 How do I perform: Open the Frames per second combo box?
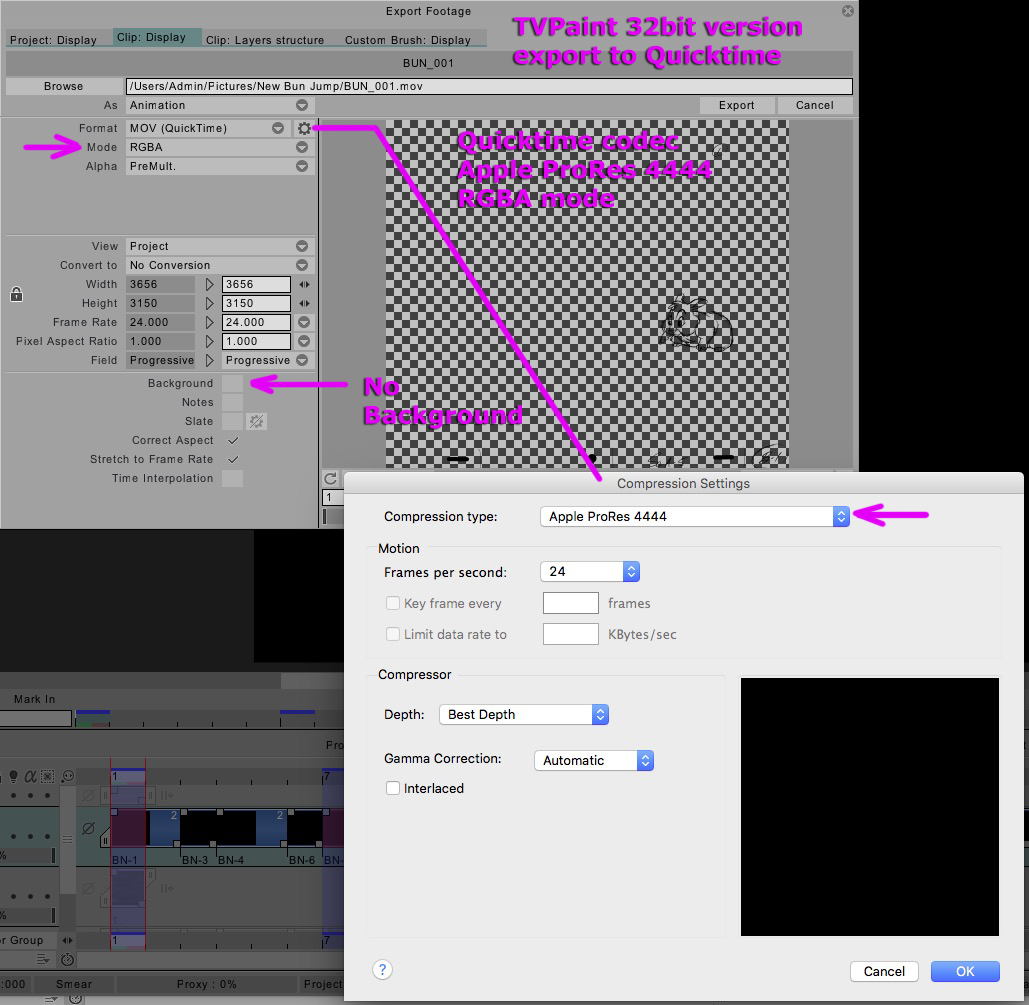590,572
